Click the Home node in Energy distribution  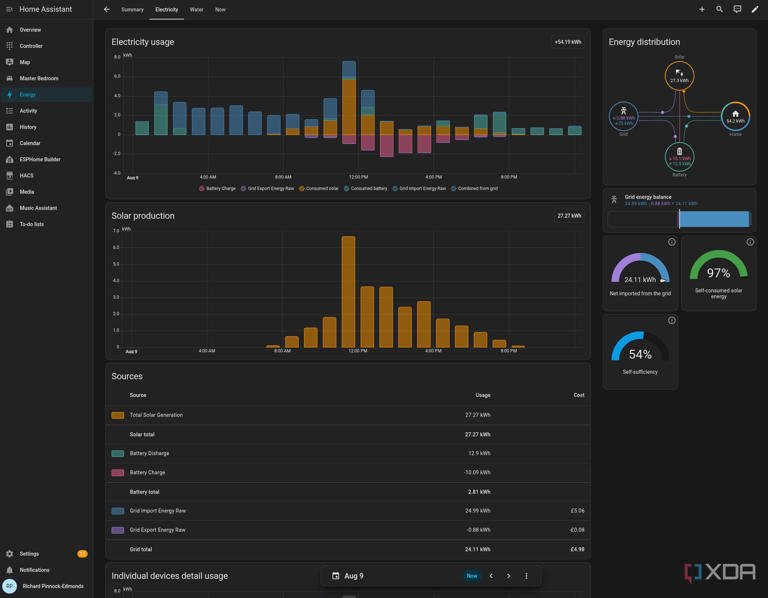[x=735, y=116]
